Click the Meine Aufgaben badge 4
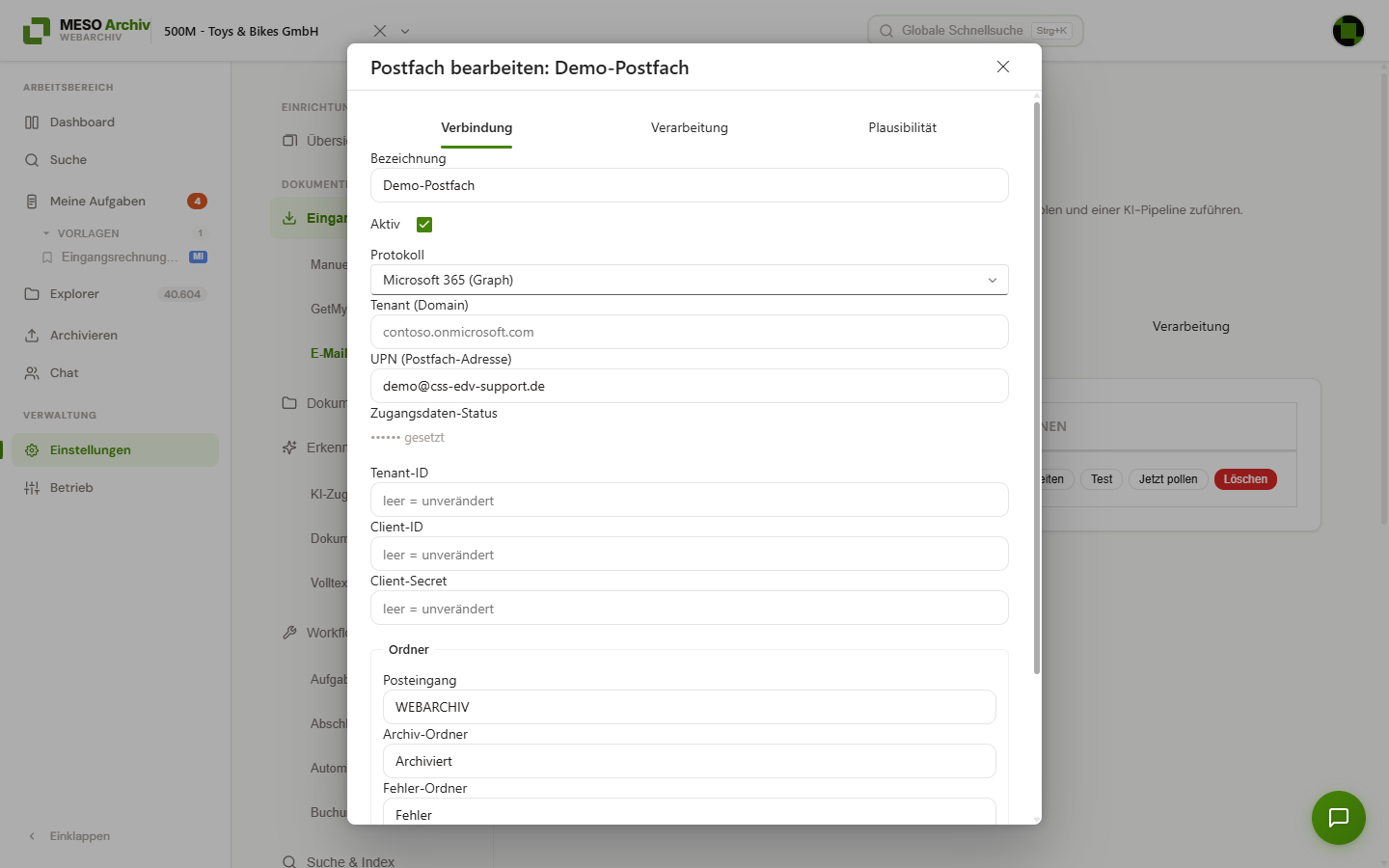 pyautogui.click(x=197, y=202)
